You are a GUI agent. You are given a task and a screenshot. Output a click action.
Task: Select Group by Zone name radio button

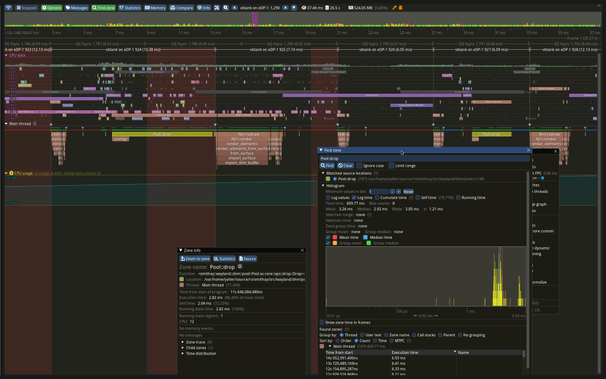386,335
